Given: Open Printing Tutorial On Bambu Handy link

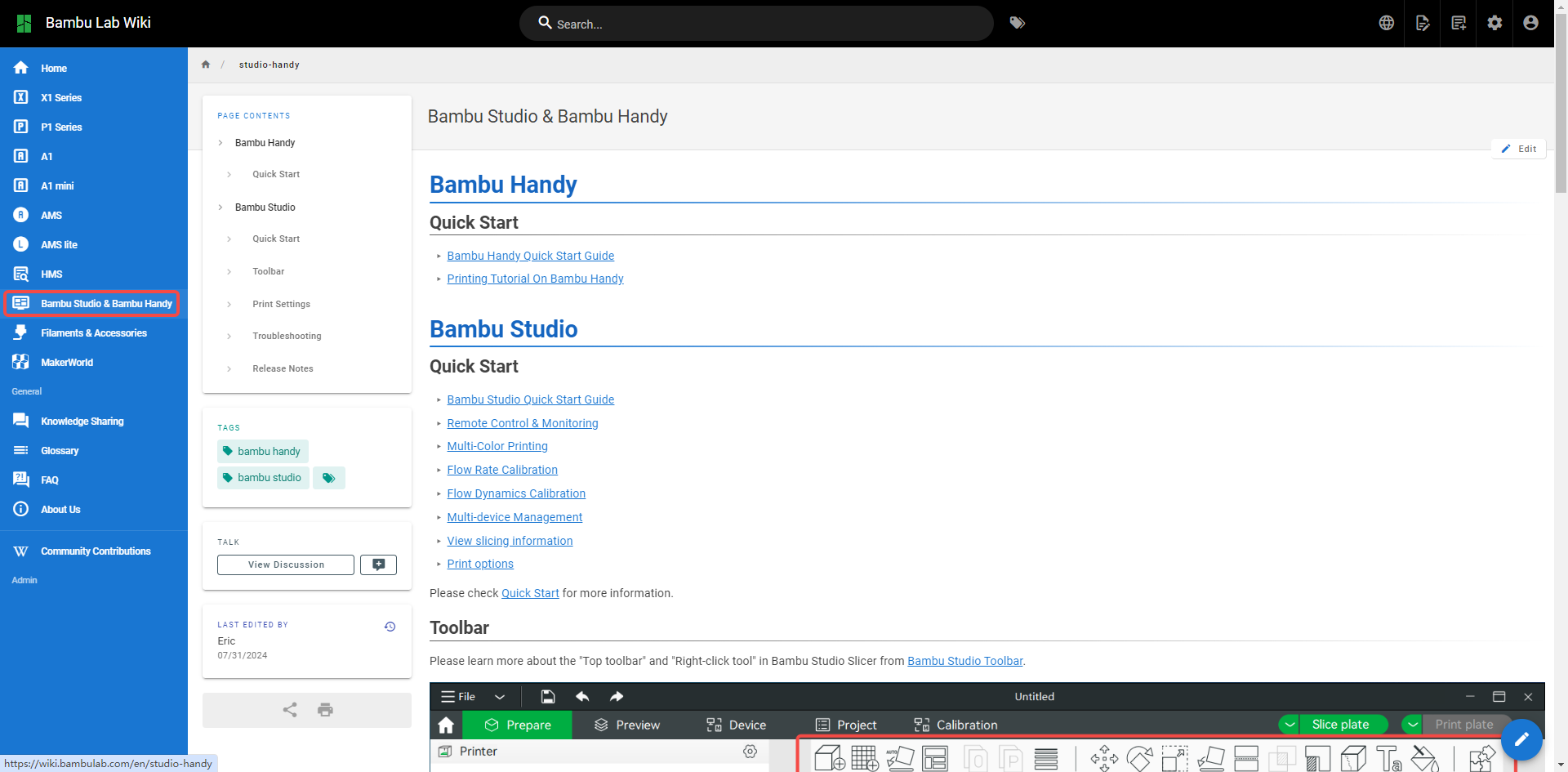Looking at the screenshot, I should point(535,279).
